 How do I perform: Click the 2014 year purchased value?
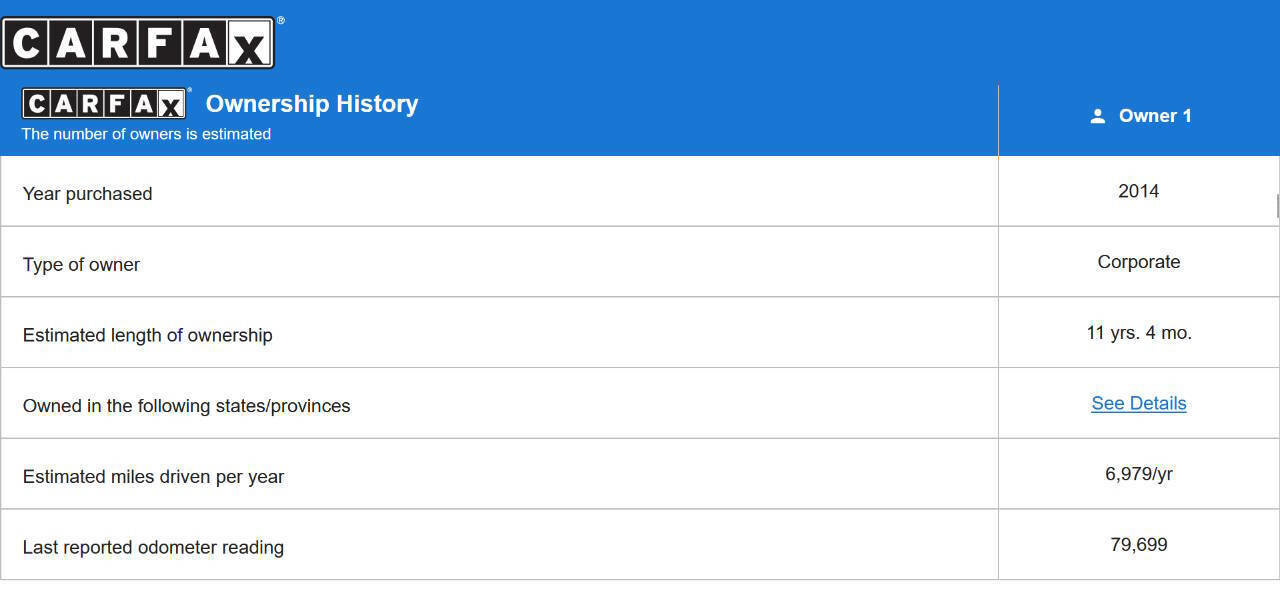coord(1138,191)
